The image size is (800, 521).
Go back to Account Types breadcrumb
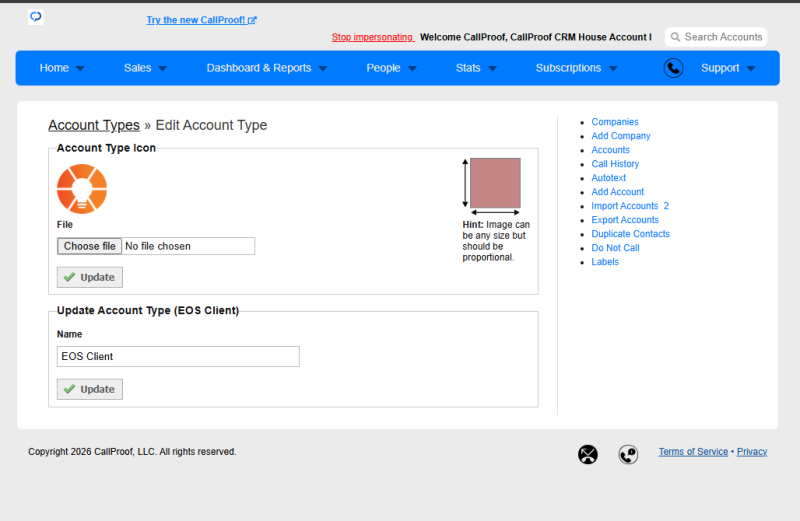click(94, 125)
